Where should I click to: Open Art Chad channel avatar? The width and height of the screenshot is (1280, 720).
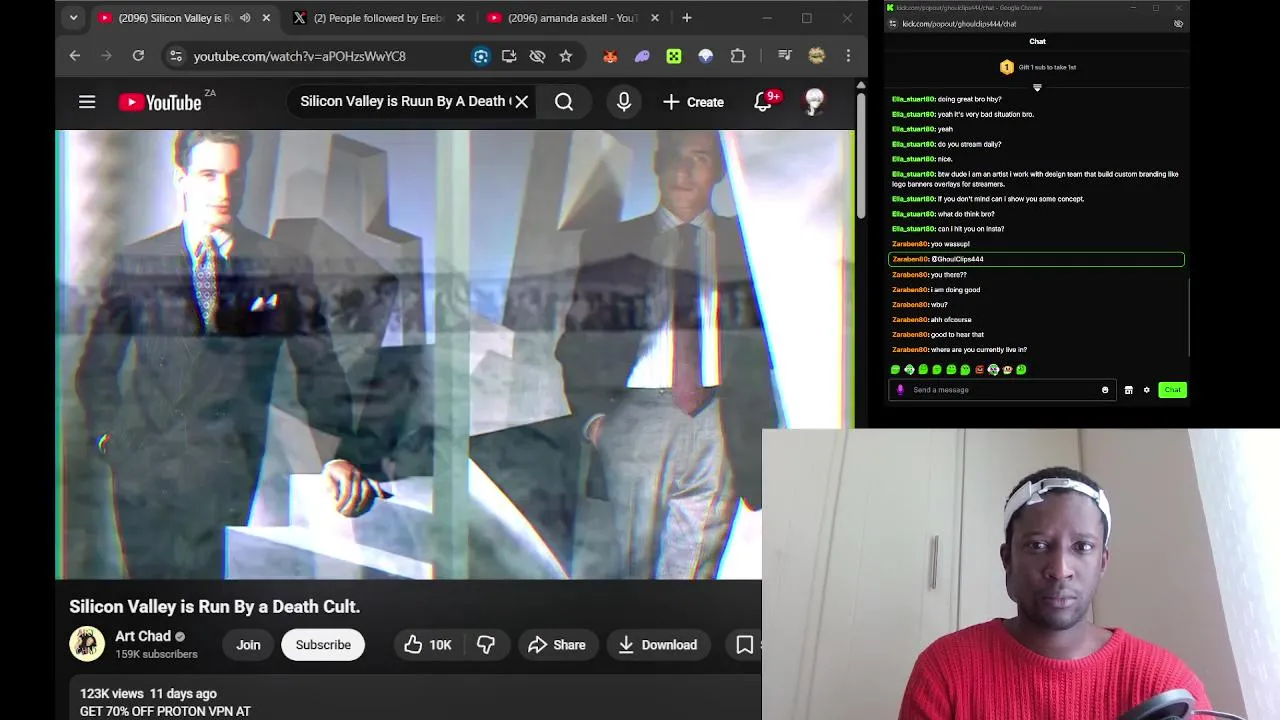click(87, 644)
